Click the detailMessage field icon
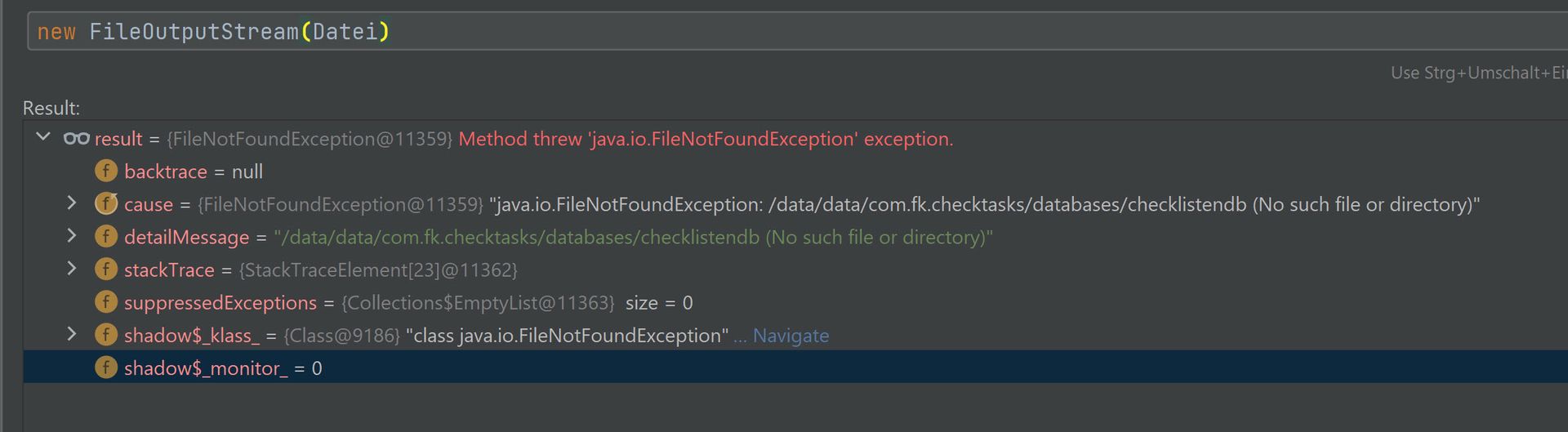 coord(106,237)
